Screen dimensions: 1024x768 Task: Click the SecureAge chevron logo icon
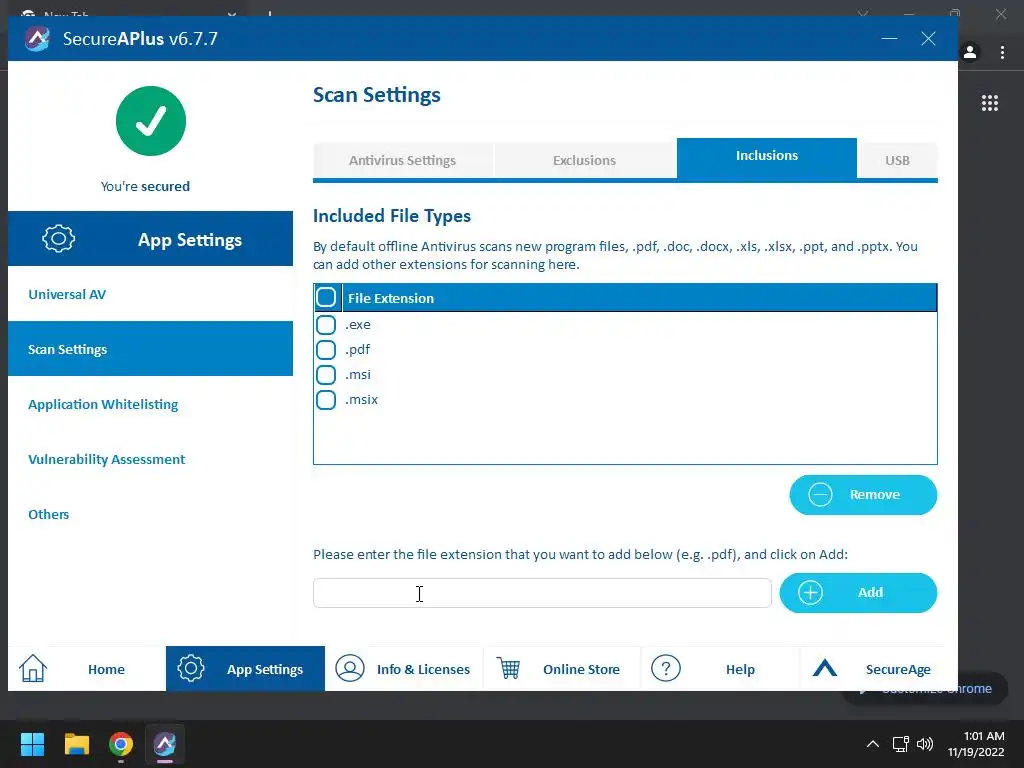tap(825, 668)
